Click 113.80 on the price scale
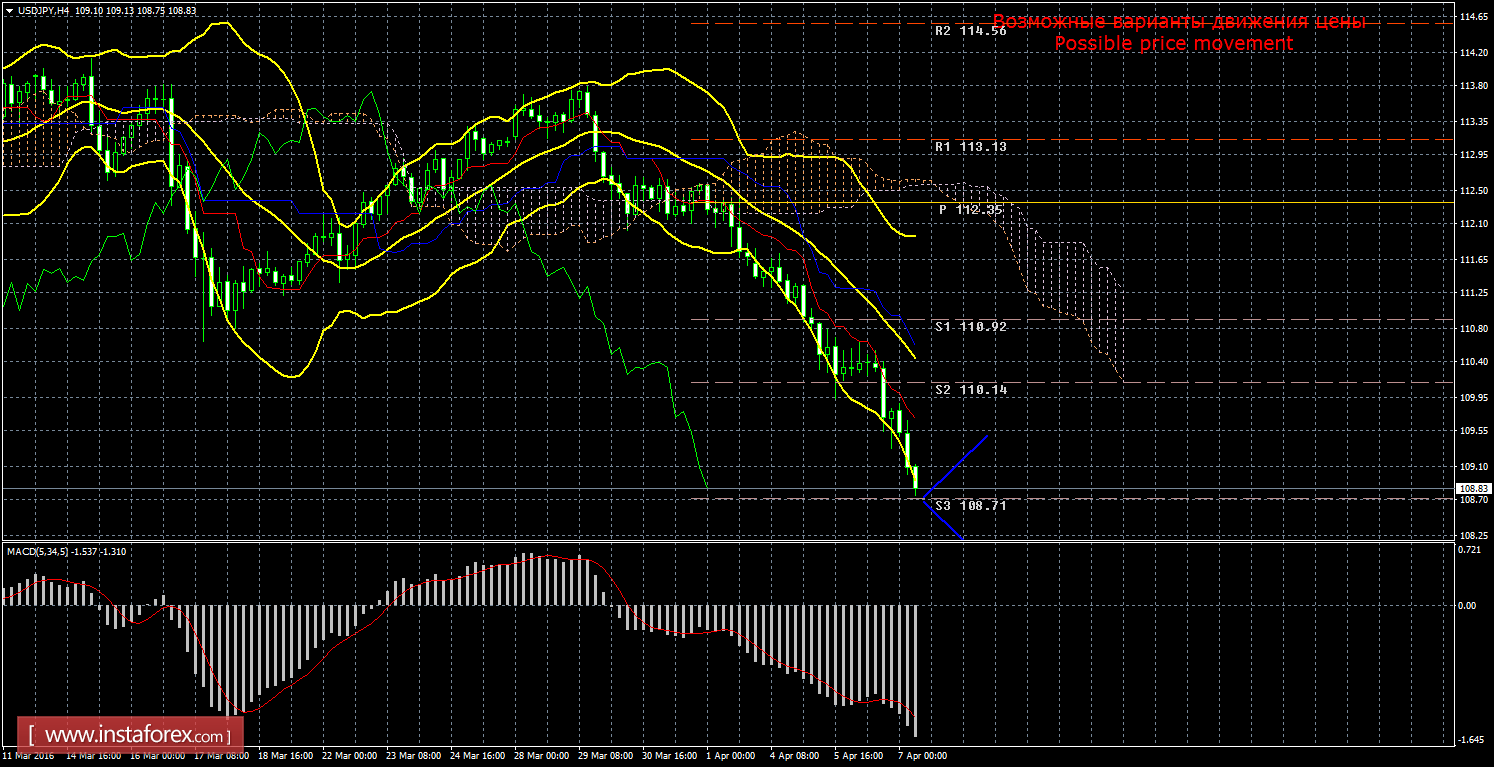1494x767 pixels. [x=1472, y=86]
